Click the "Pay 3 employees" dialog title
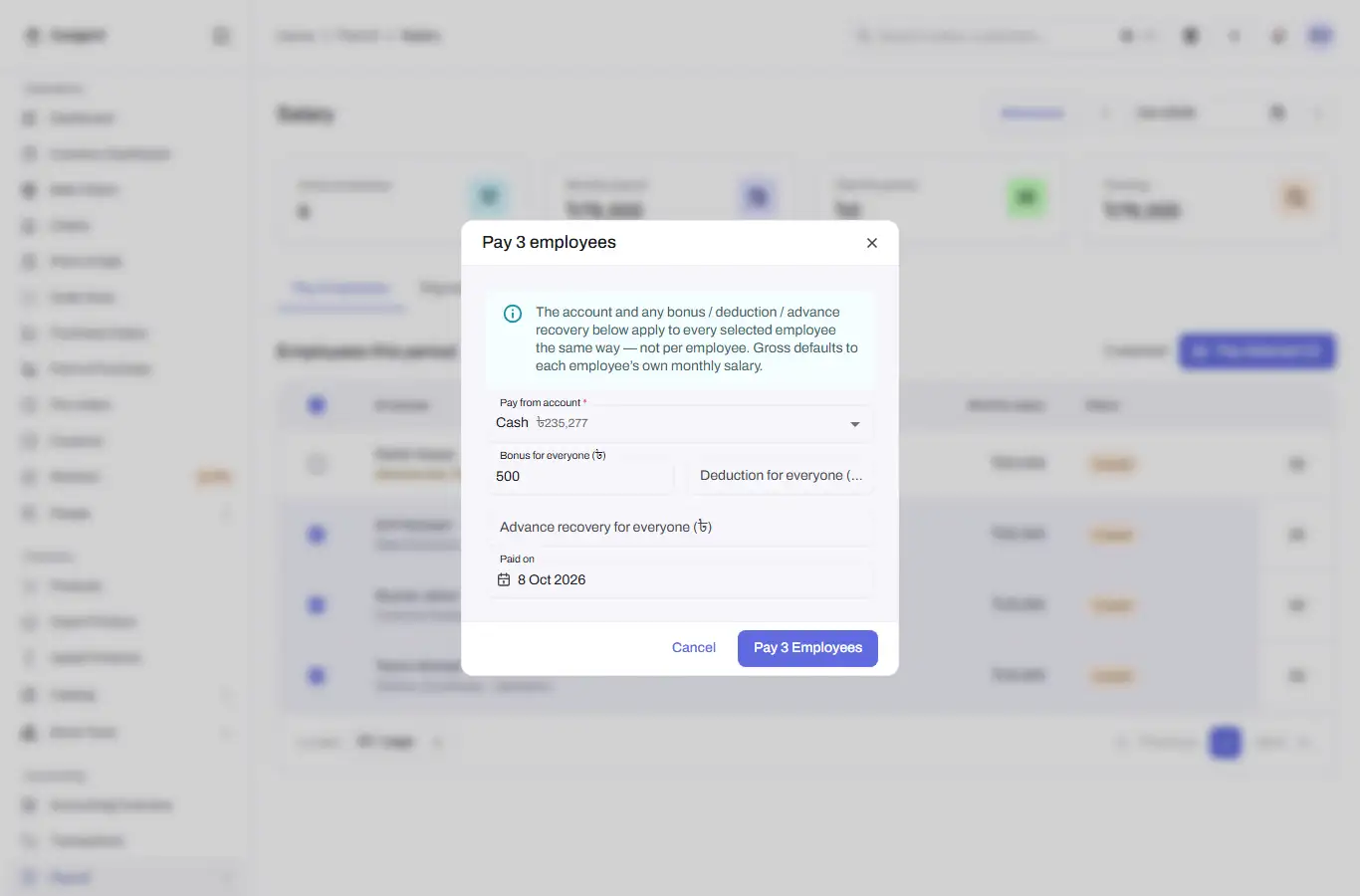 click(x=549, y=243)
